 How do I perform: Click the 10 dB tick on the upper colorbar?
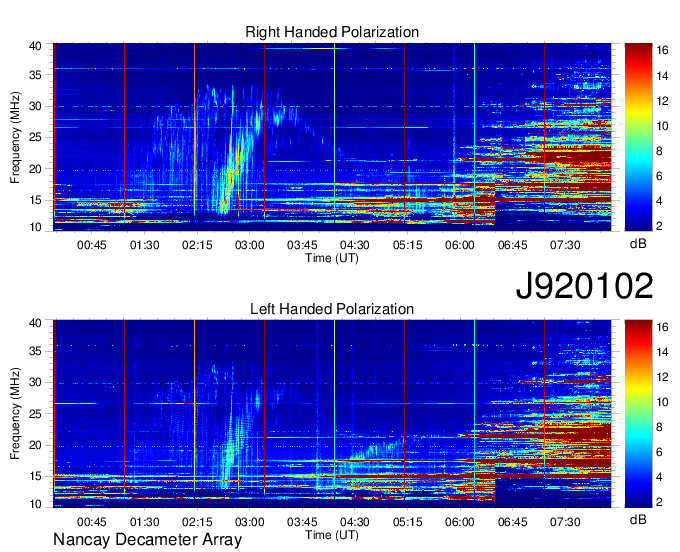point(662,126)
